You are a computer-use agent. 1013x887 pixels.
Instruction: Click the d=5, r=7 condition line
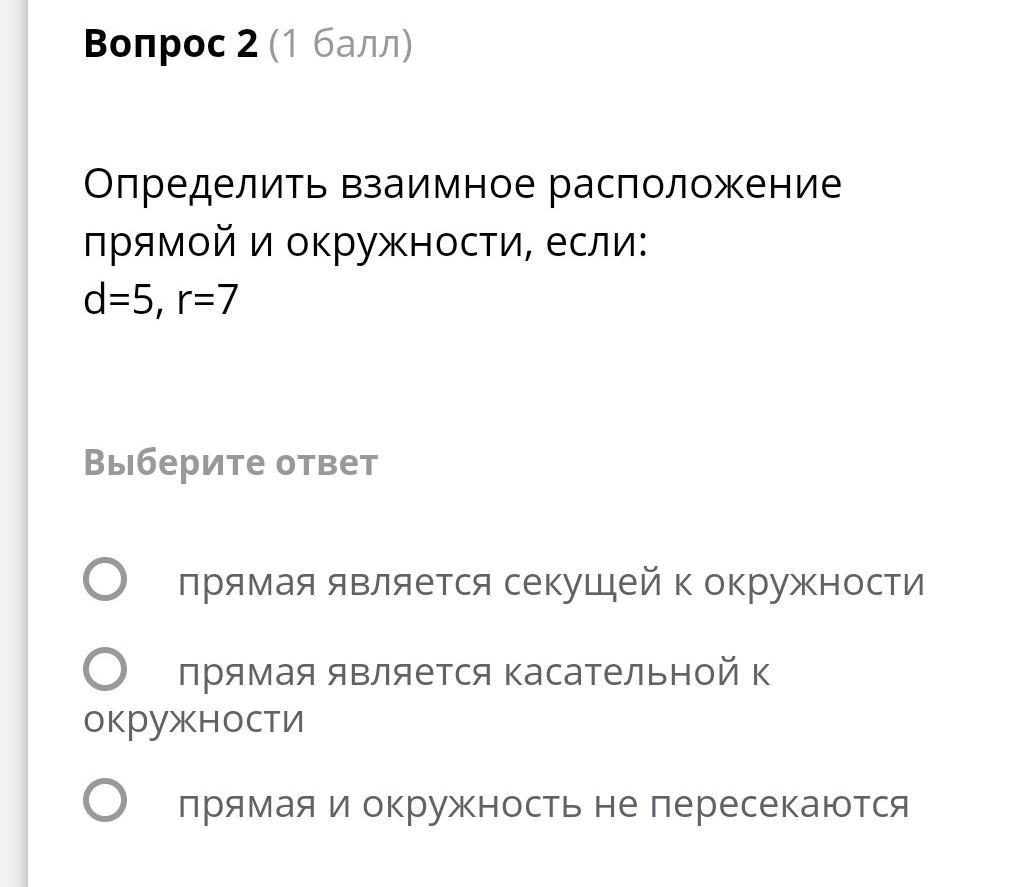click(161, 300)
